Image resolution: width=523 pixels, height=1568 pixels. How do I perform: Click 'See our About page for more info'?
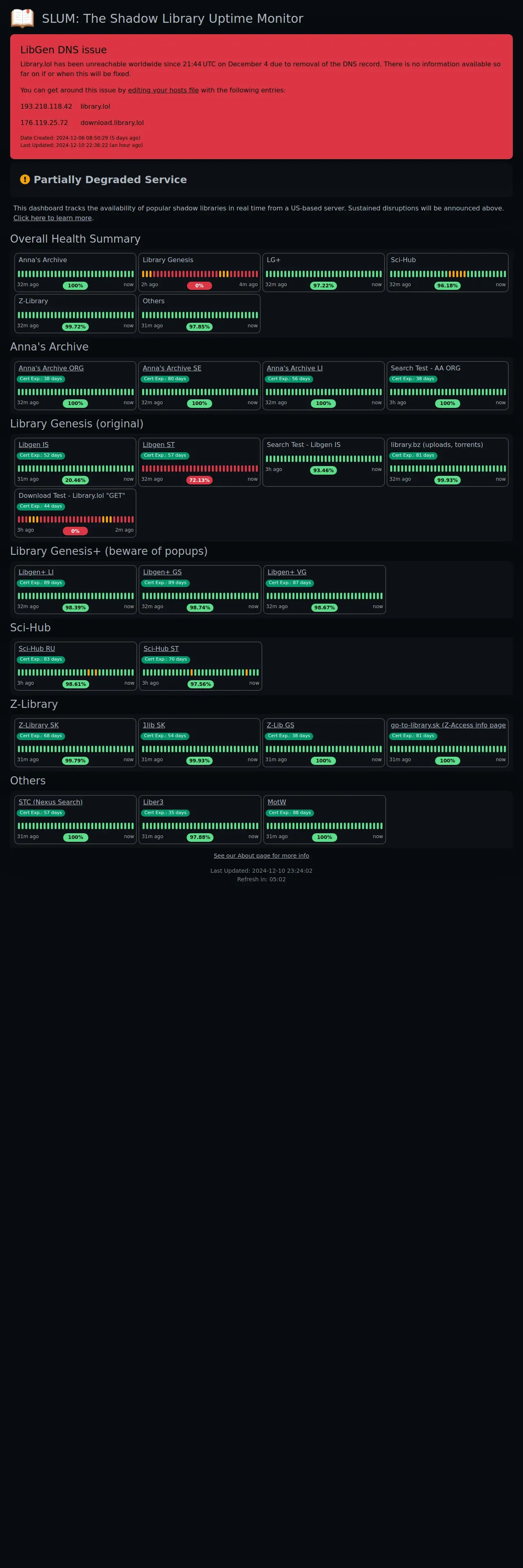coord(261,856)
